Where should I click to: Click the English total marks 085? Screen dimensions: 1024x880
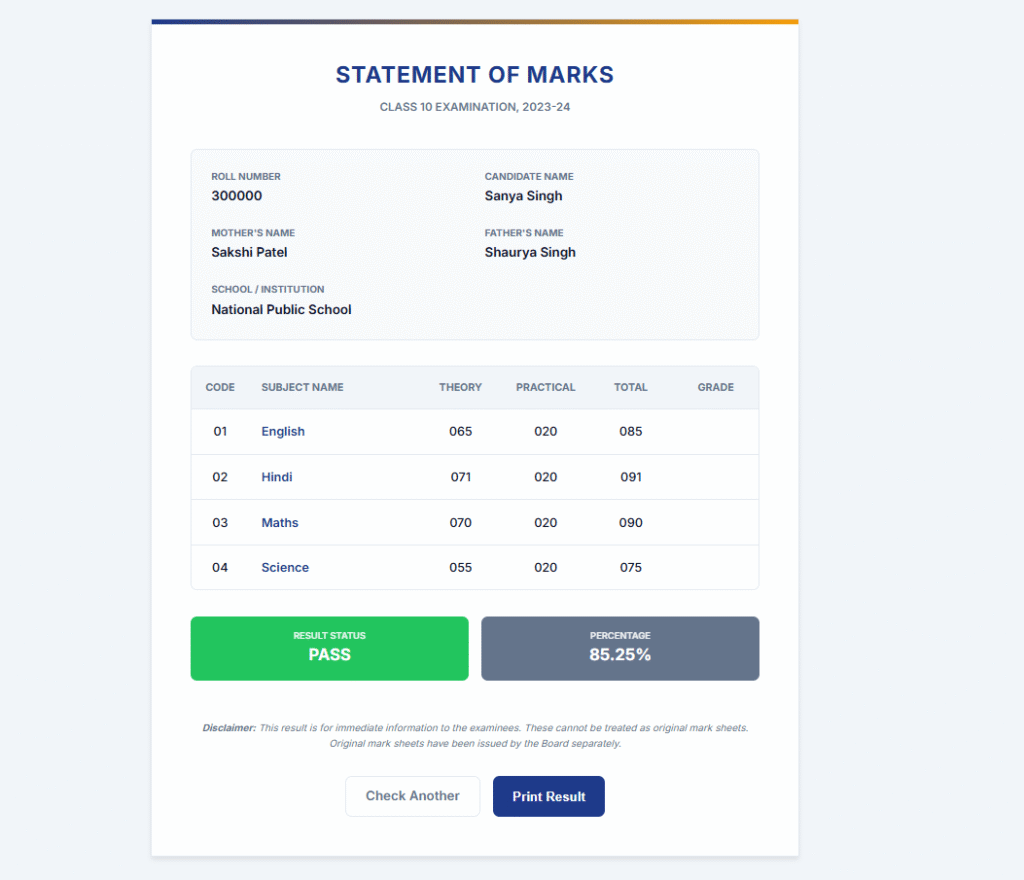[x=631, y=432]
